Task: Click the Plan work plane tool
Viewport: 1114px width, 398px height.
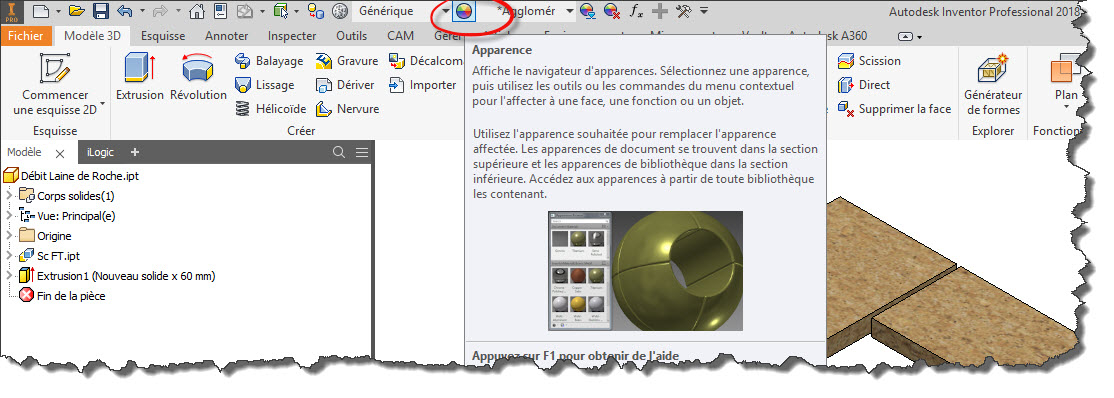Action: (1065, 77)
